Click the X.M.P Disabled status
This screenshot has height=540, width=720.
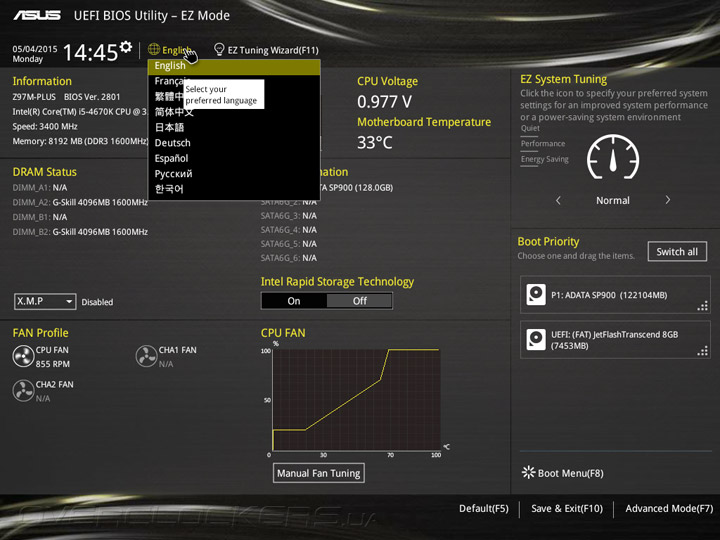click(97, 302)
